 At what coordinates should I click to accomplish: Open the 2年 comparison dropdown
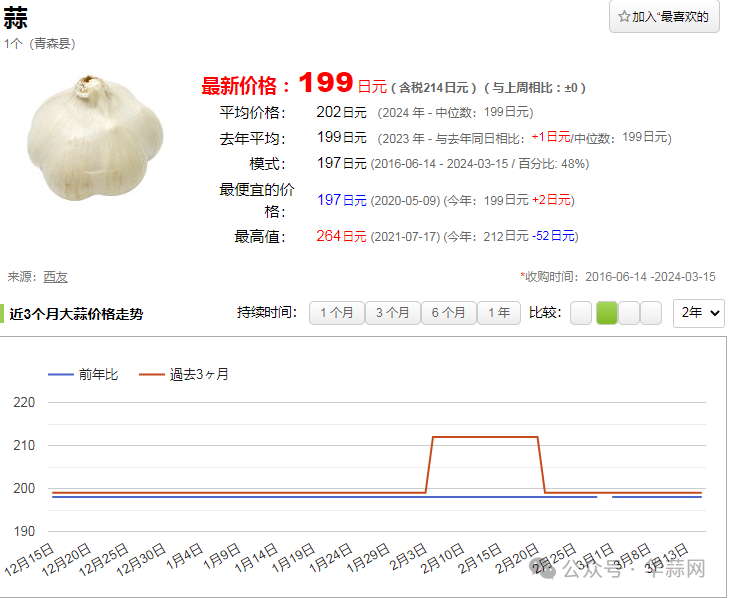(x=699, y=313)
